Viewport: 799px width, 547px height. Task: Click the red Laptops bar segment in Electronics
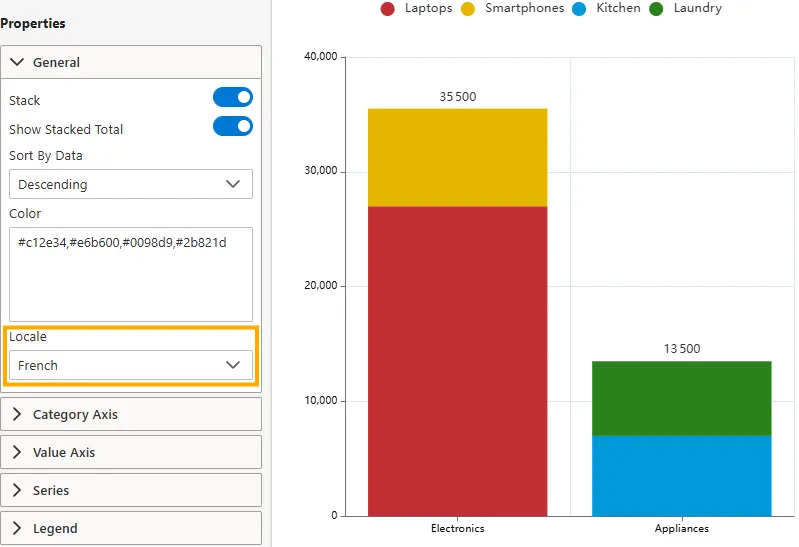point(457,360)
